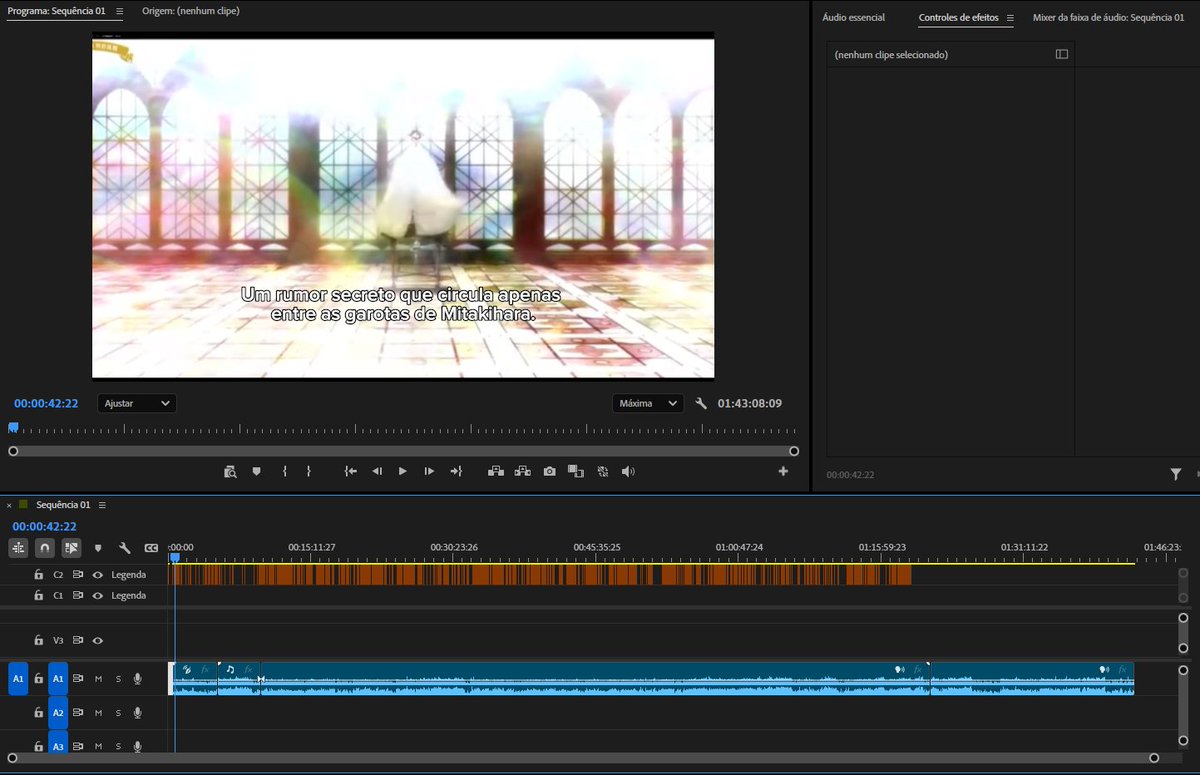Image resolution: width=1200 pixels, height=775 pixels.
Task: Mark Out point with brace icon
Action: point(308,471)
